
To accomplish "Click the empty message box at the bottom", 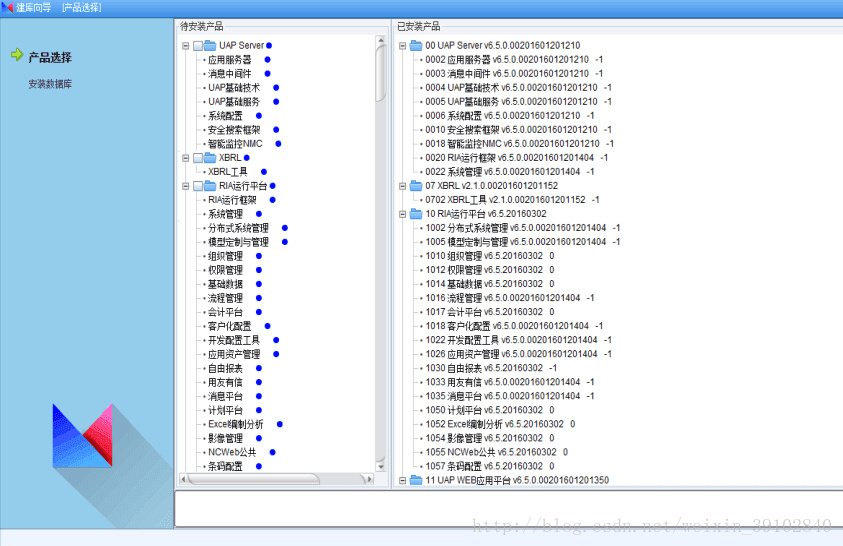I will tap(509, 508).
